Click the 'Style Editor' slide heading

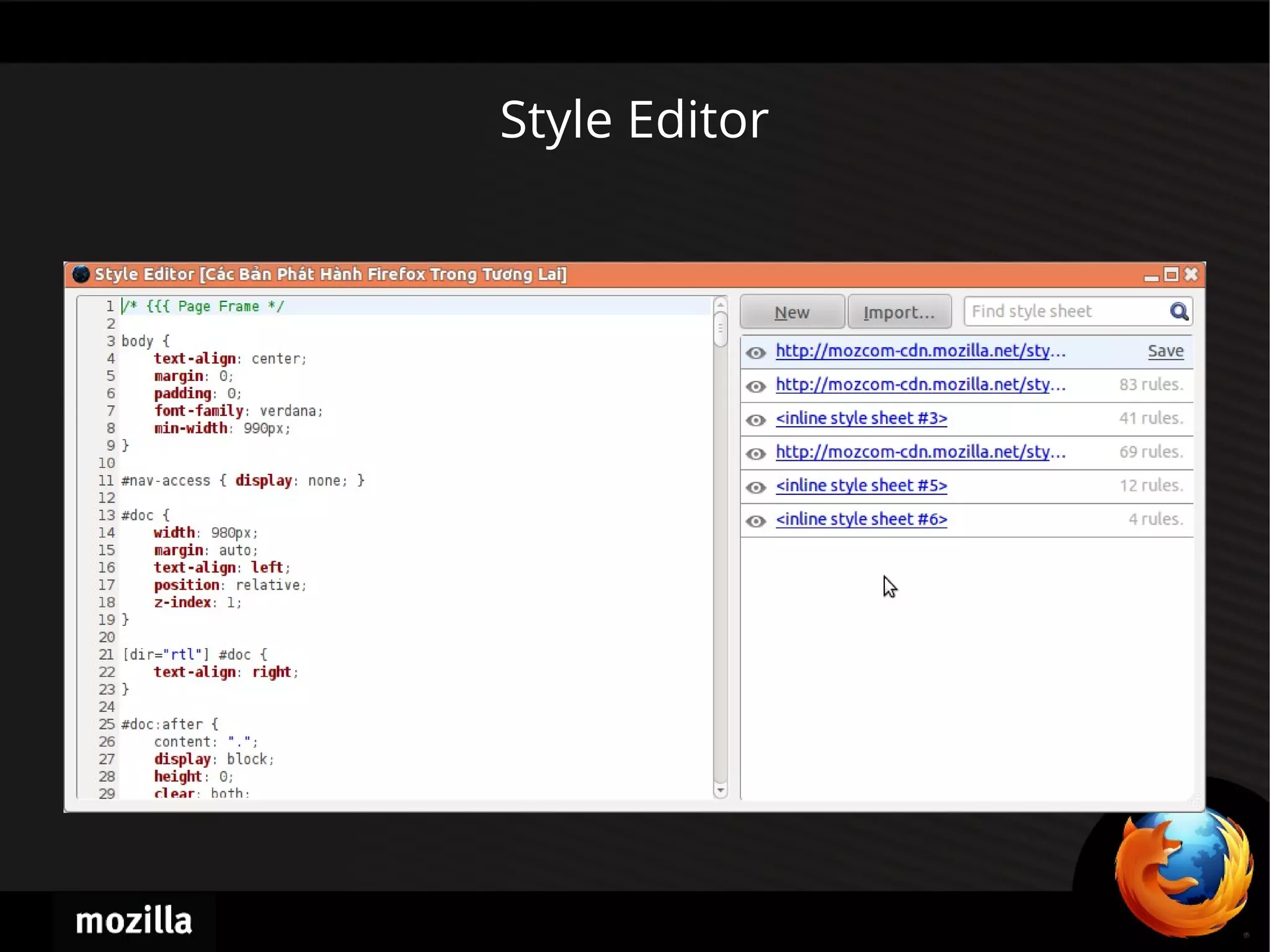(634, 120)
